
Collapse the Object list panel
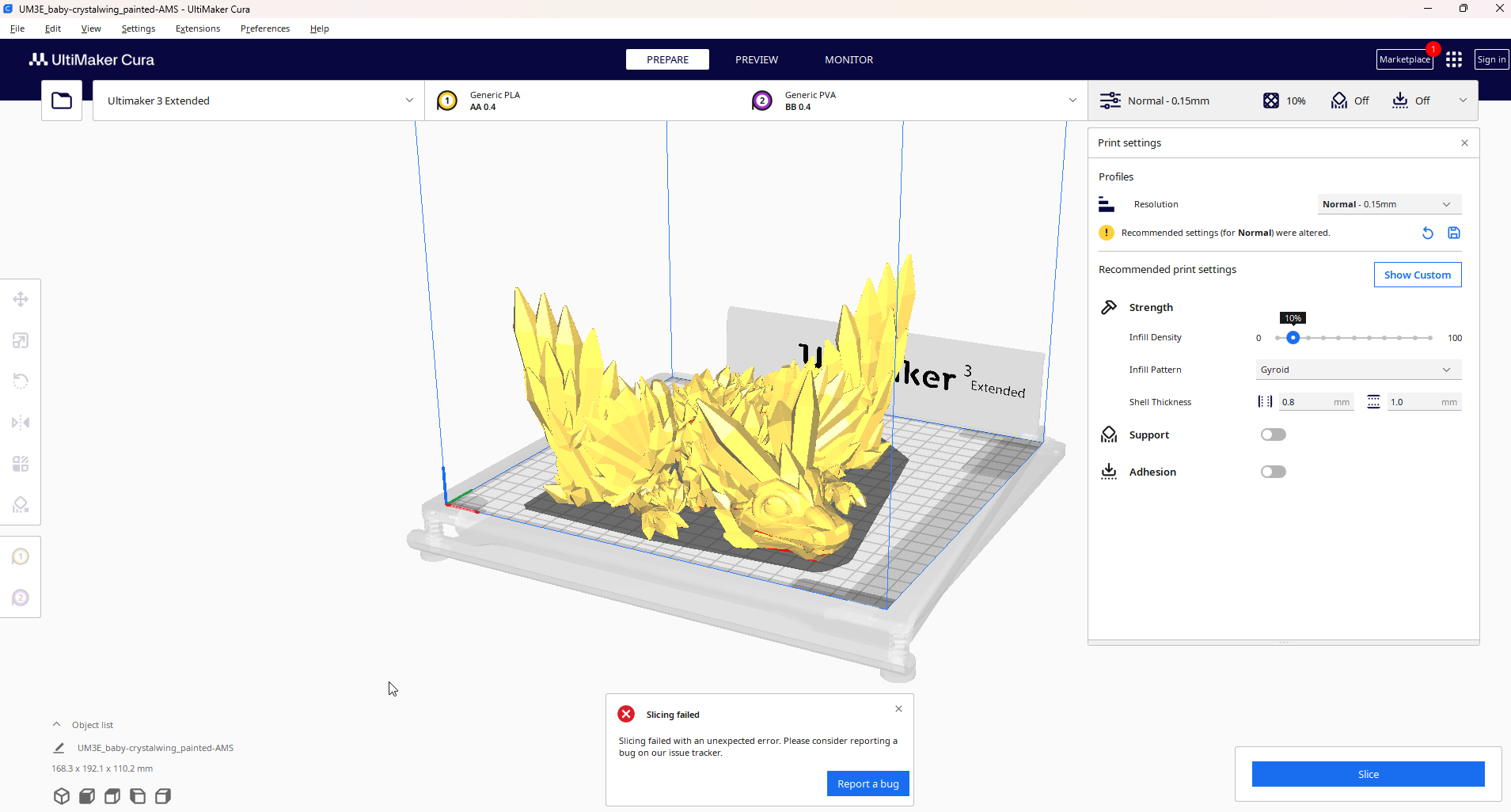click(57, 723)
